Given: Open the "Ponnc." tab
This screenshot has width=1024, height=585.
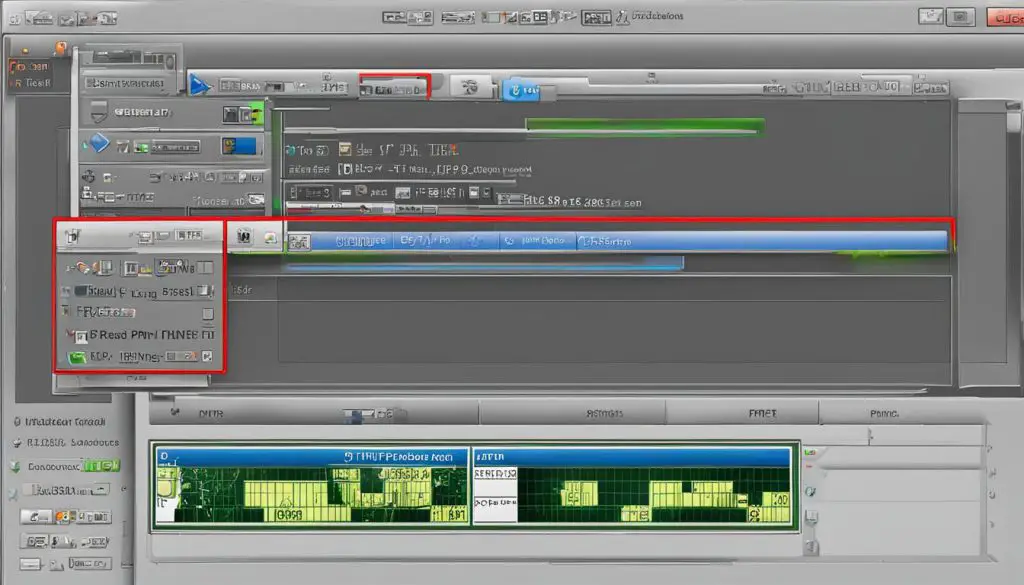Looking at the screenshot, I should point(884,413).
